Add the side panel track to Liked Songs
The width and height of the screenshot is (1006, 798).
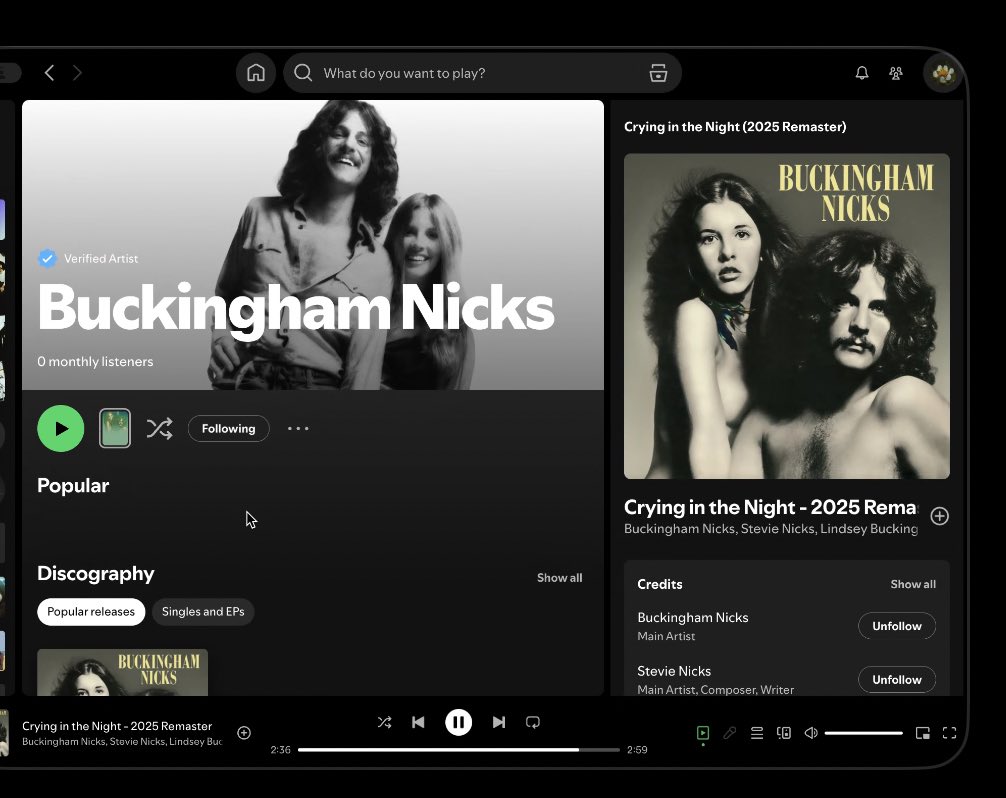point(940,516)
